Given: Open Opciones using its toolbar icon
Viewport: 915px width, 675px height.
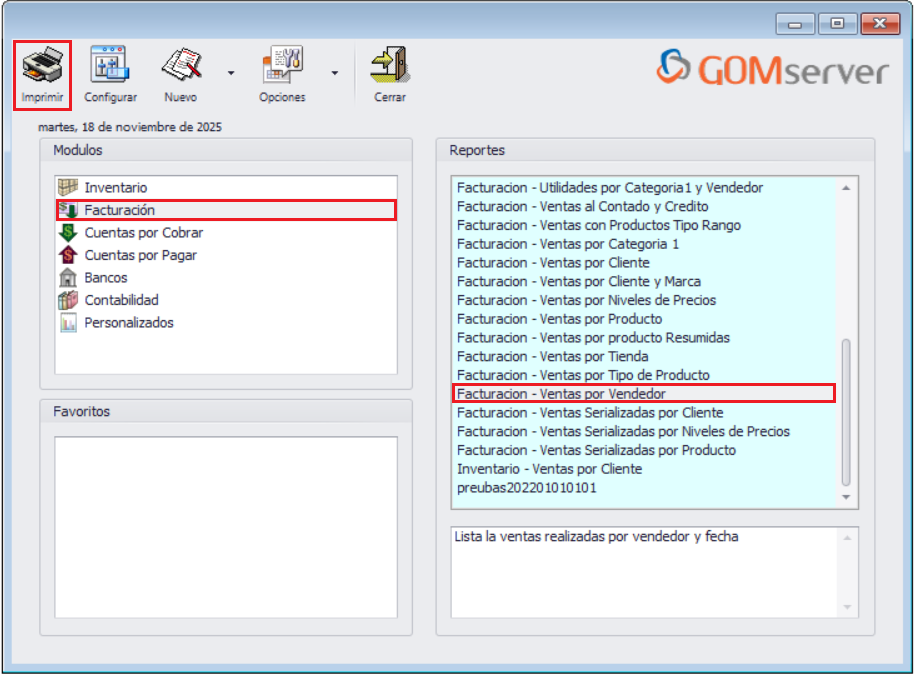Looking at the screenshot, I should tap(281, 62).
